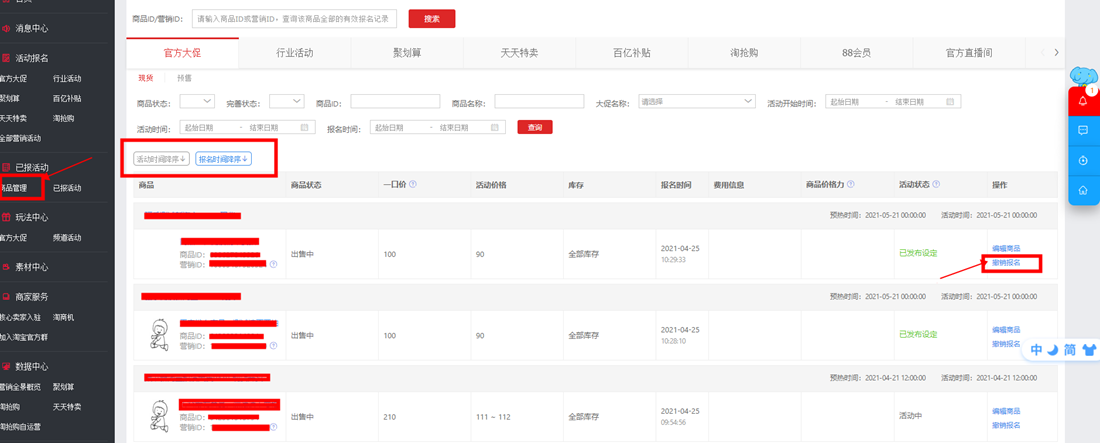Viewport: 1100px width, 443px height.
Task: Click 撤销报名 link in first product row
Action: pyautogui.click(x=1006, y=262)
